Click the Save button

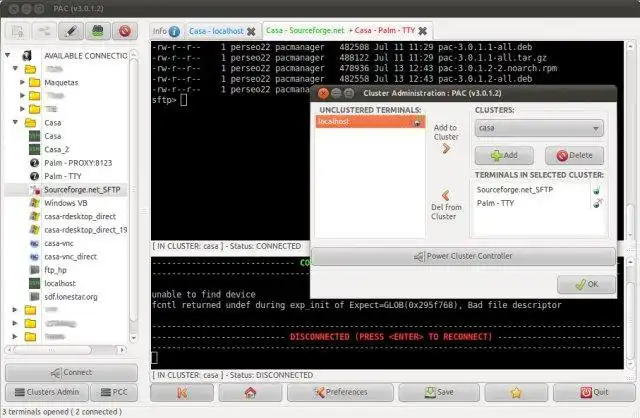[439, 393]
